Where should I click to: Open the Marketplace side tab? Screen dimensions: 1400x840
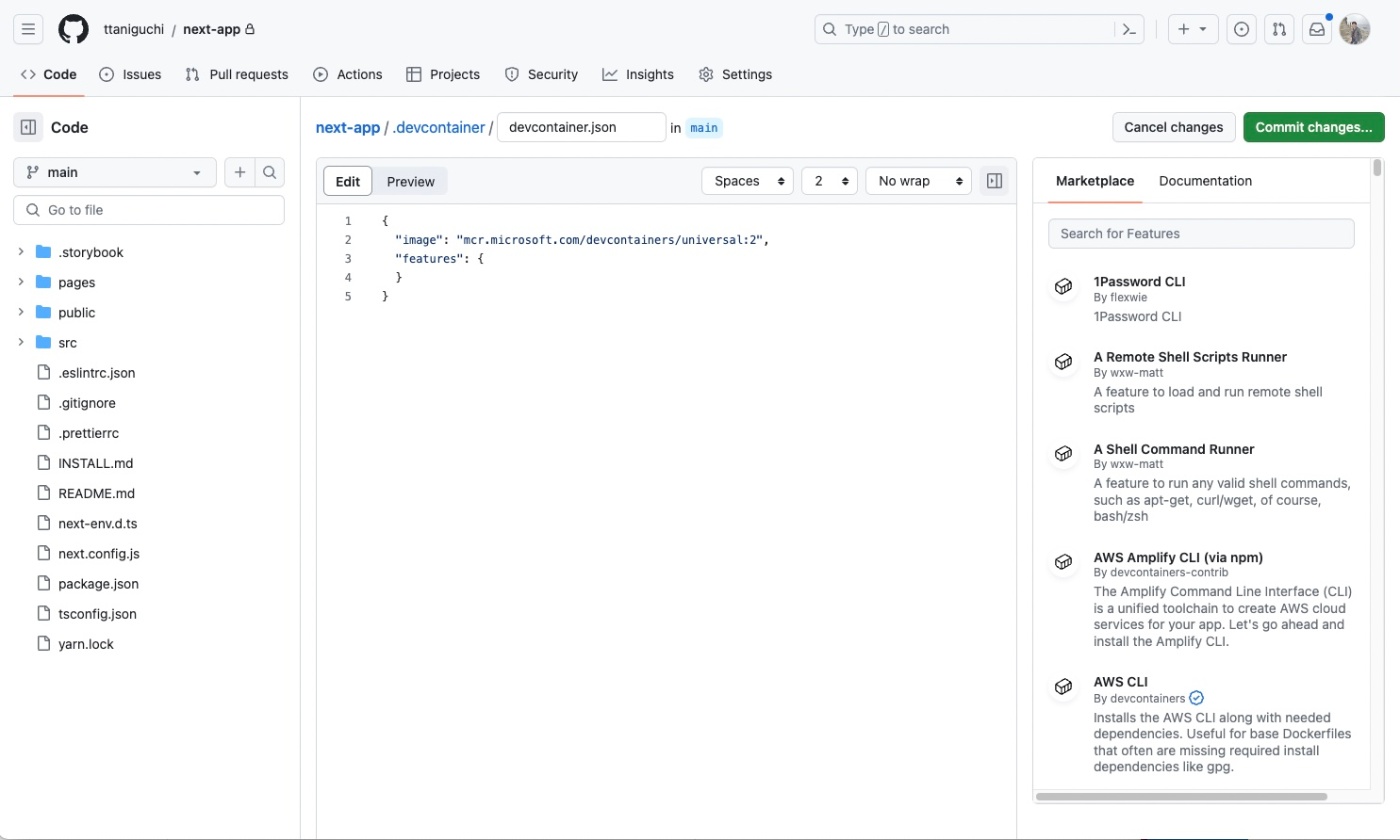(1095, 181)
